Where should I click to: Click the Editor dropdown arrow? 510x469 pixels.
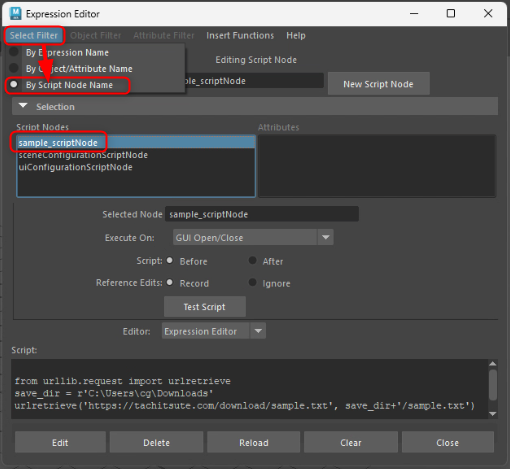click(x=258, y=331)
